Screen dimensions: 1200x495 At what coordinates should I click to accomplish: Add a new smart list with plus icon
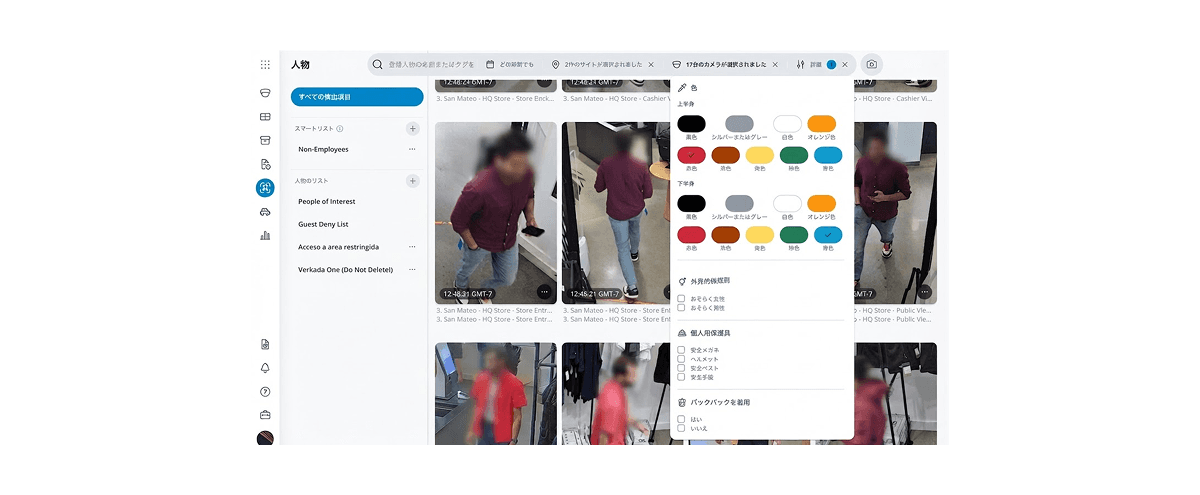(x=412, y=129)
